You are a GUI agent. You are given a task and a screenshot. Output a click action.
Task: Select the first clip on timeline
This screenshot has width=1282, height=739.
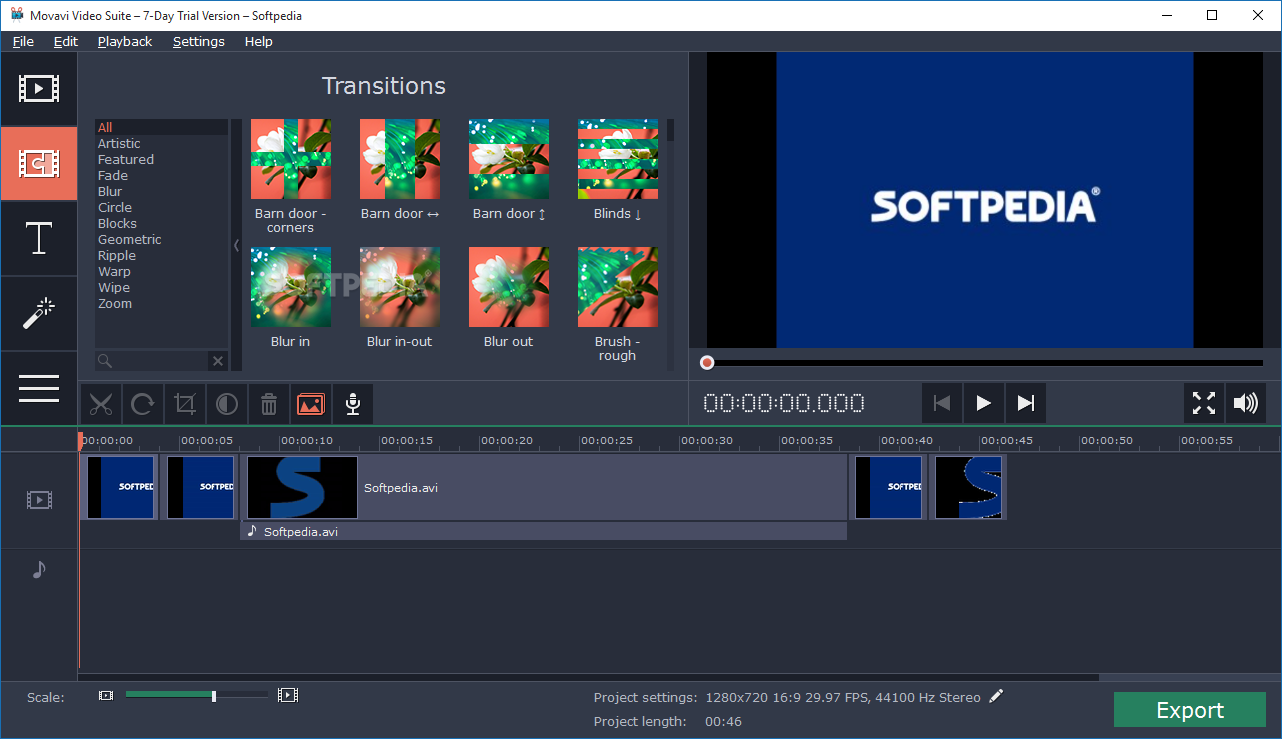[119, 488]
